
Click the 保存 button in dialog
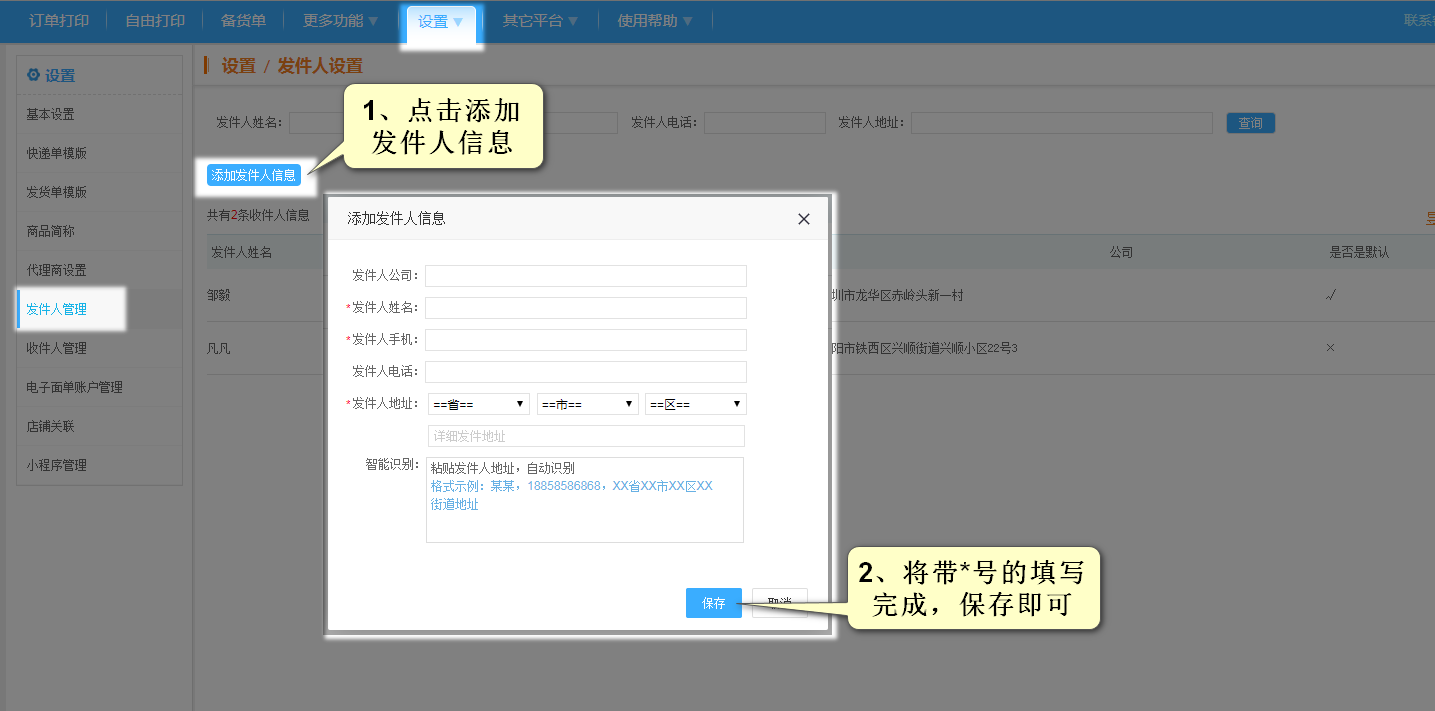point(714,603)
